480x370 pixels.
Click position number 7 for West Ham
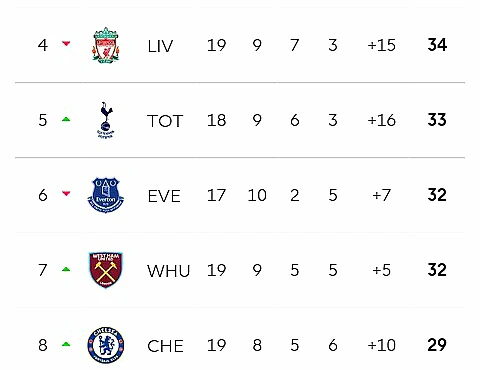pos(43,270)
